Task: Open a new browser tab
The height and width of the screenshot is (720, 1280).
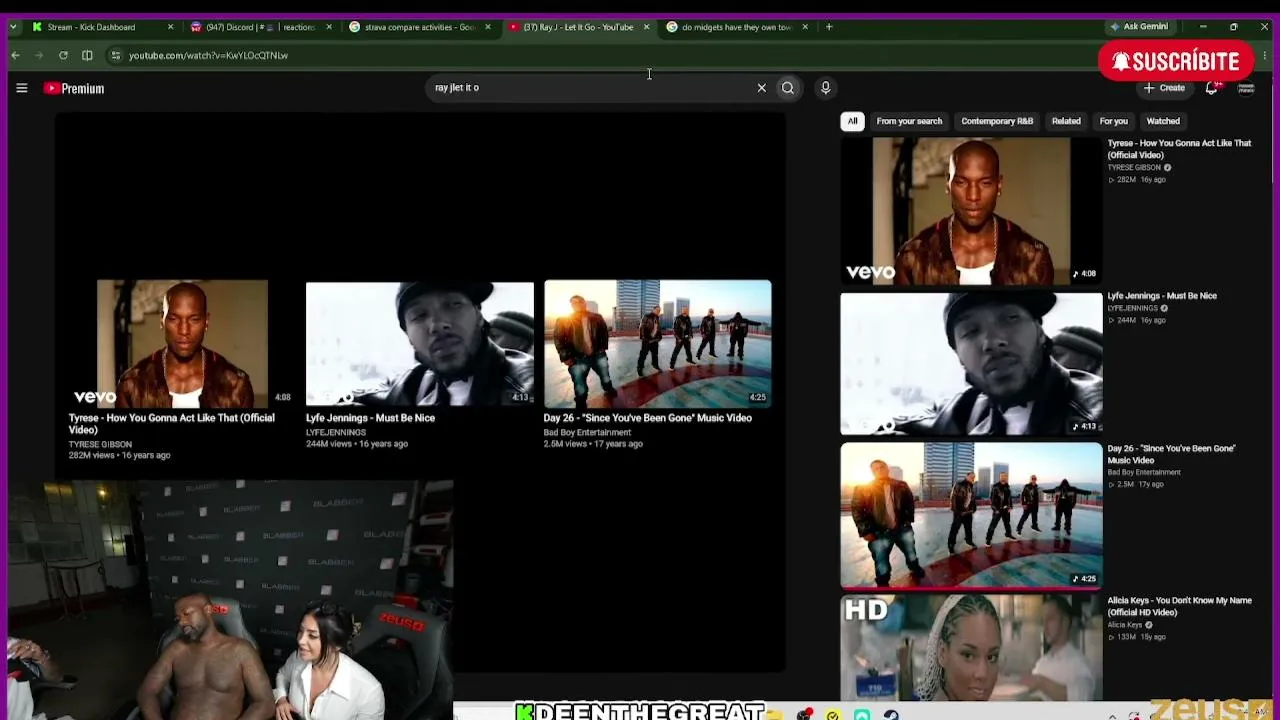Action: 829,27
